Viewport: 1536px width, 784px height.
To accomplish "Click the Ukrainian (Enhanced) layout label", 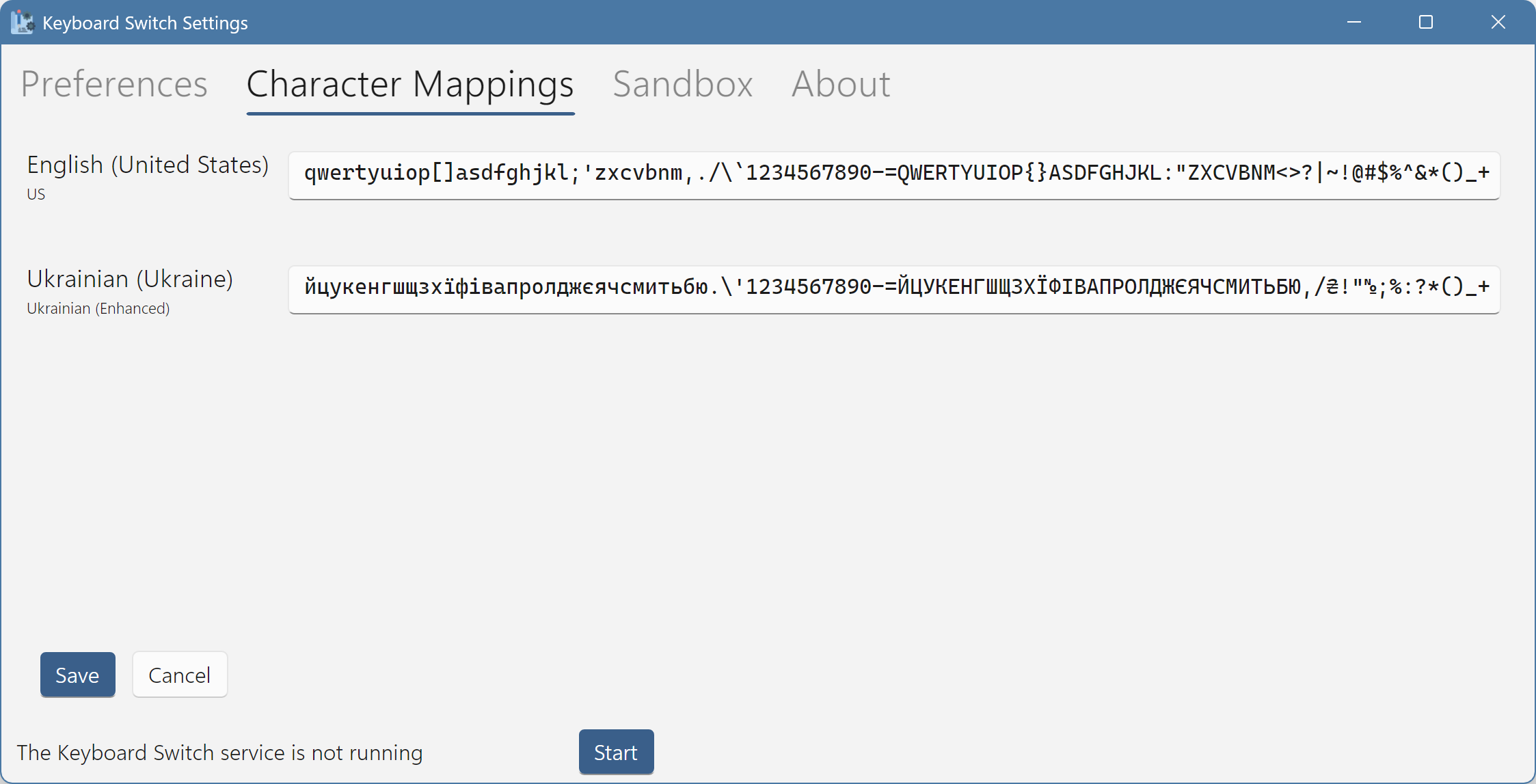I will 98,308.
